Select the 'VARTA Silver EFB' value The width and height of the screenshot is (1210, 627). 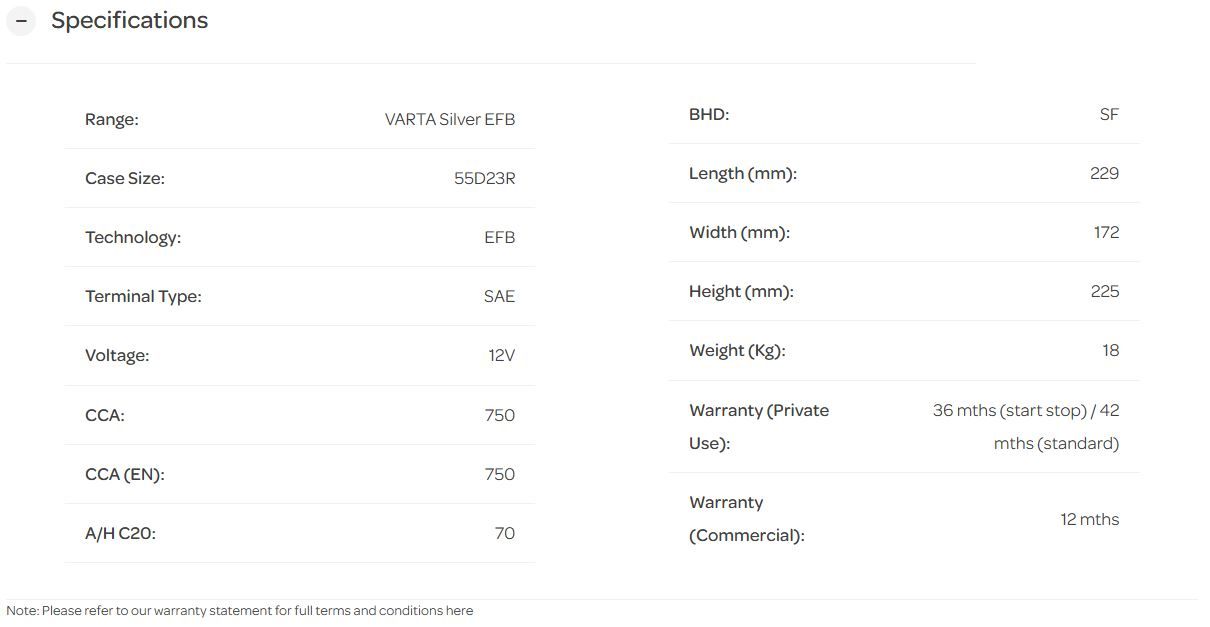(x=450, y=120)
